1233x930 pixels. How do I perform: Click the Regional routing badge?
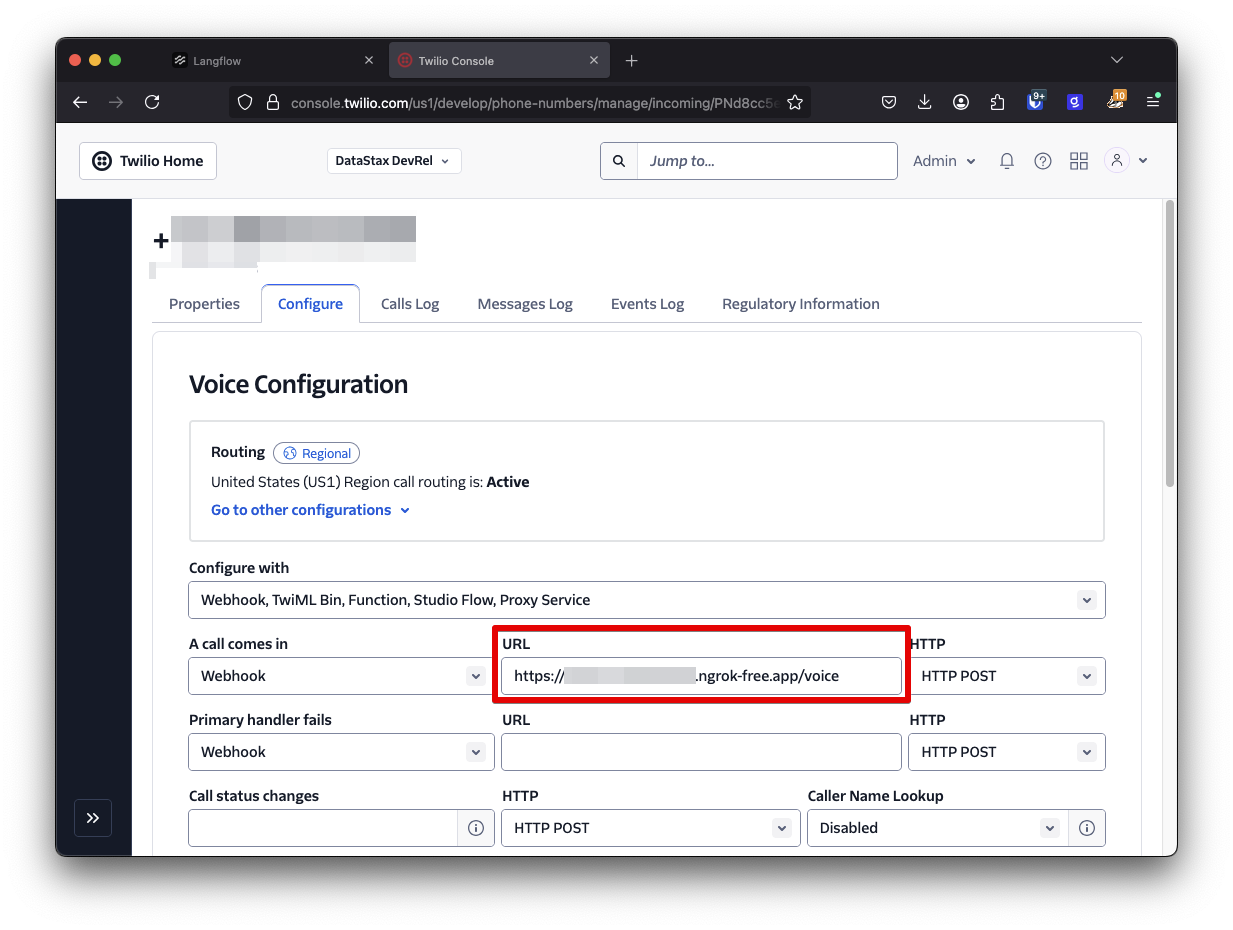tap(316, 453)
